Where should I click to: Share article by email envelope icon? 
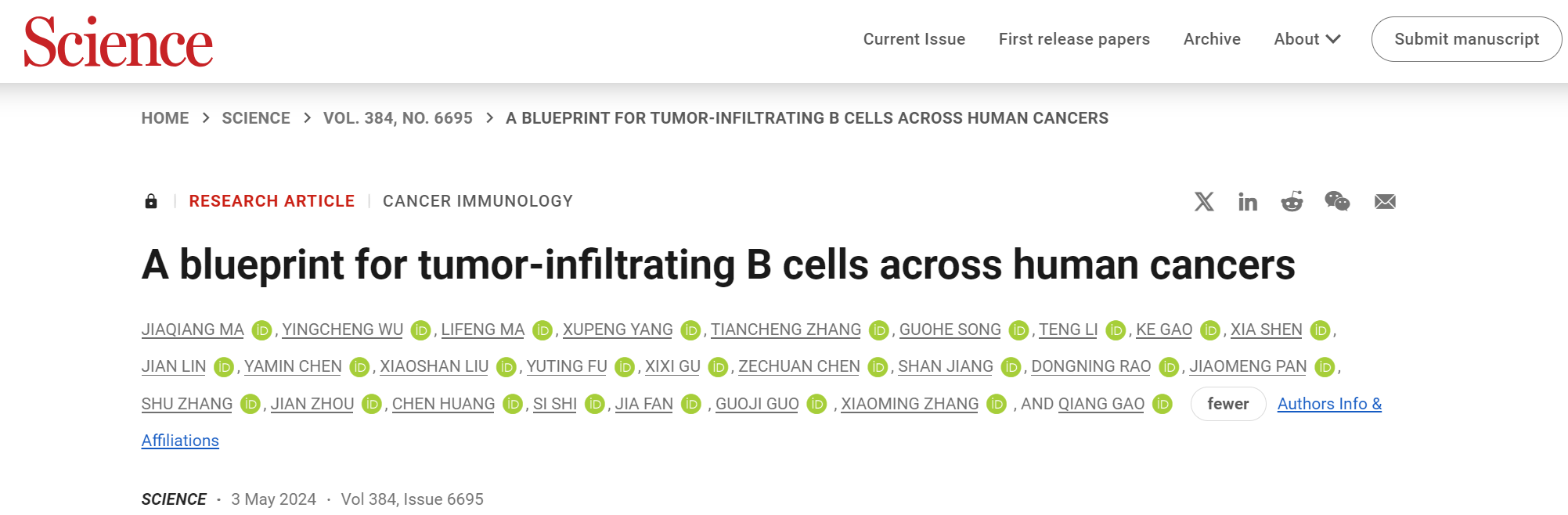click(1385, 202)
